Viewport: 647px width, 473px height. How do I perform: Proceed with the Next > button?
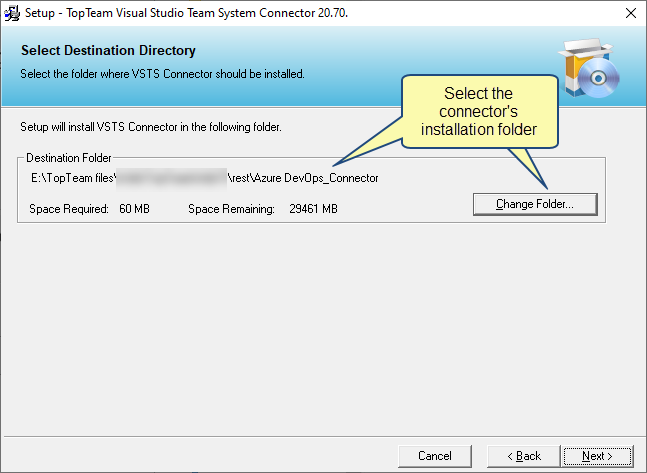click(x=598, y=456)
